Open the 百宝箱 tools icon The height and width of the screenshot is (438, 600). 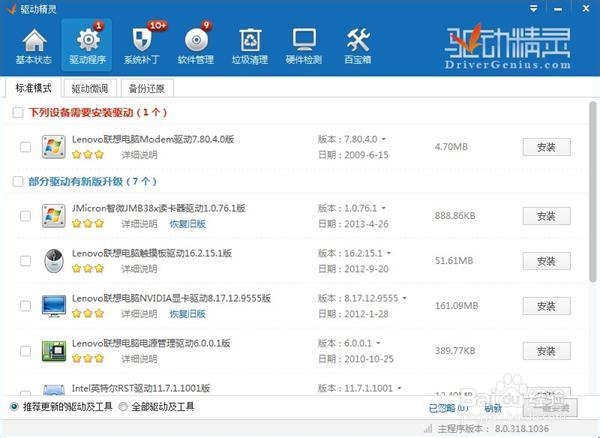point(358,45)
